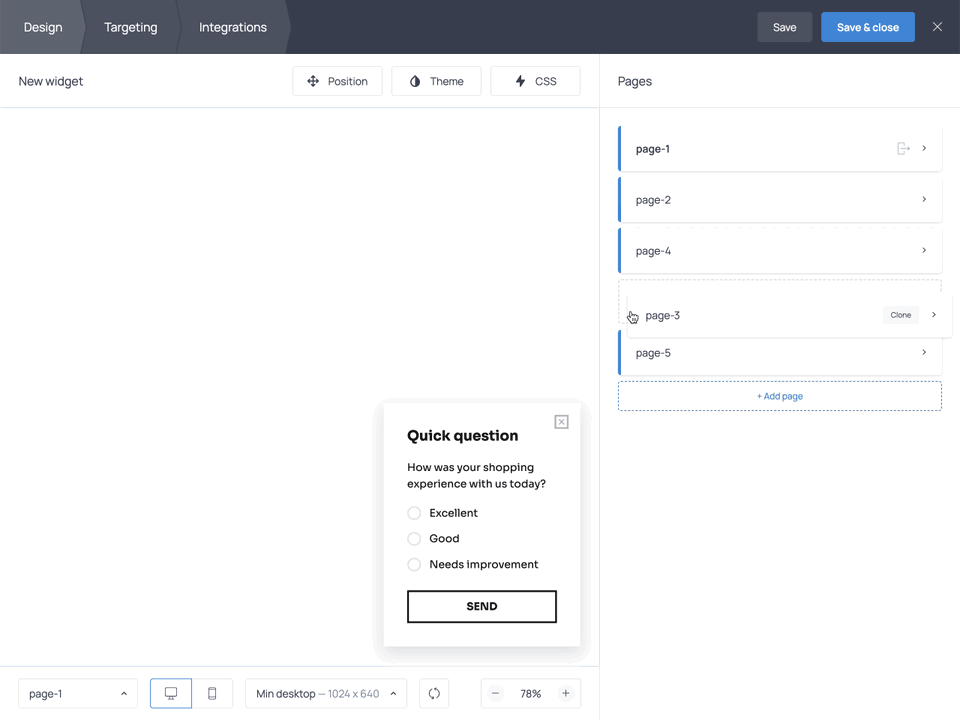Switch preview to mobile device view
Viewport: 960px width, 720px height.
212,693
